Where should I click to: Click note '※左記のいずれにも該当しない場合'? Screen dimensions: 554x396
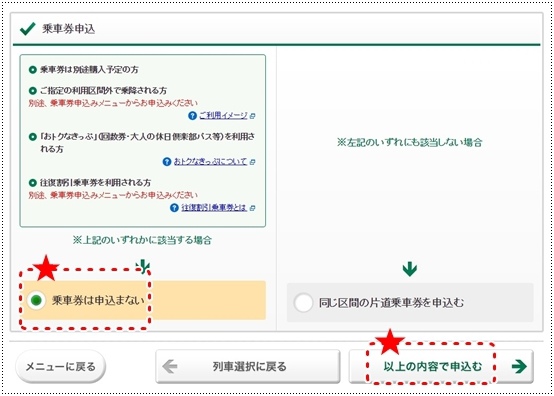pos(409,142)
